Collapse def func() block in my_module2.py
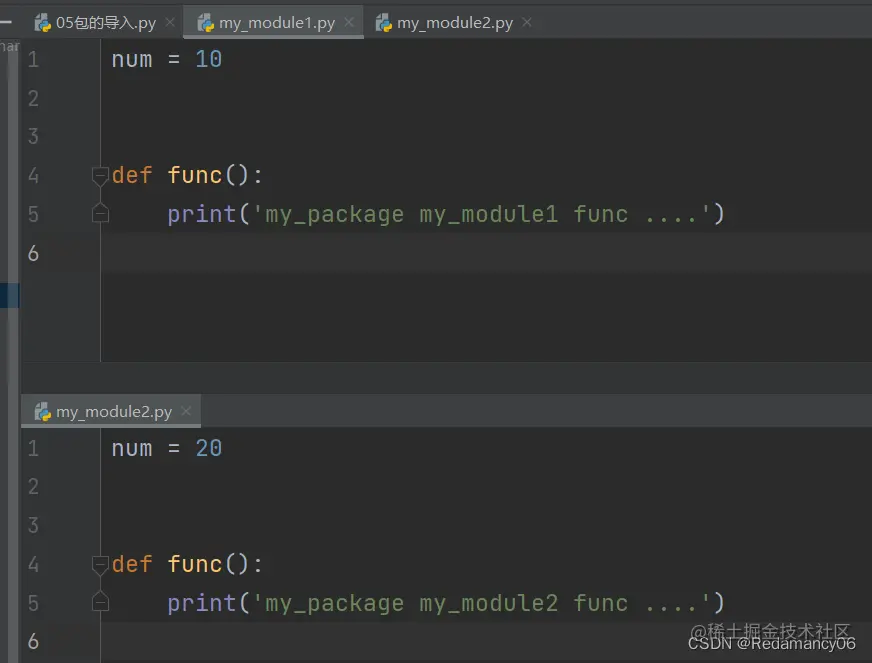The height and width of the screenshot is (663, 872). point(100,565)
